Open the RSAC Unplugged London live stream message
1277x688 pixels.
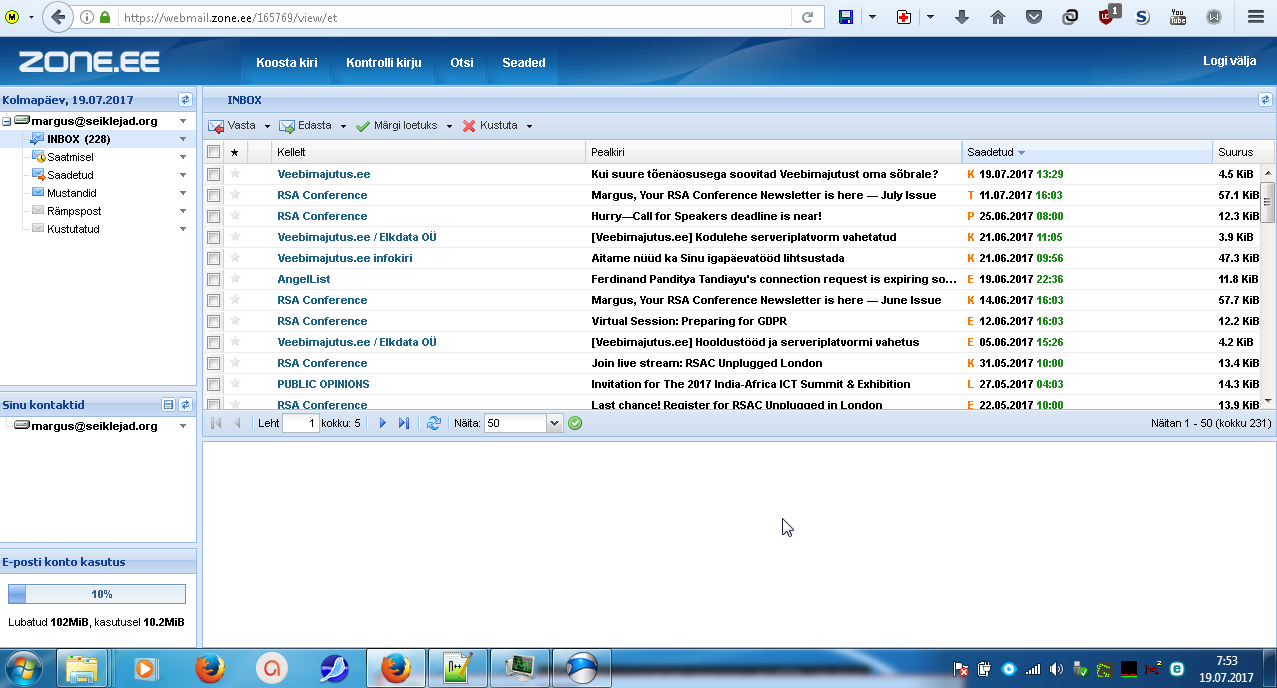pos(706,363)
